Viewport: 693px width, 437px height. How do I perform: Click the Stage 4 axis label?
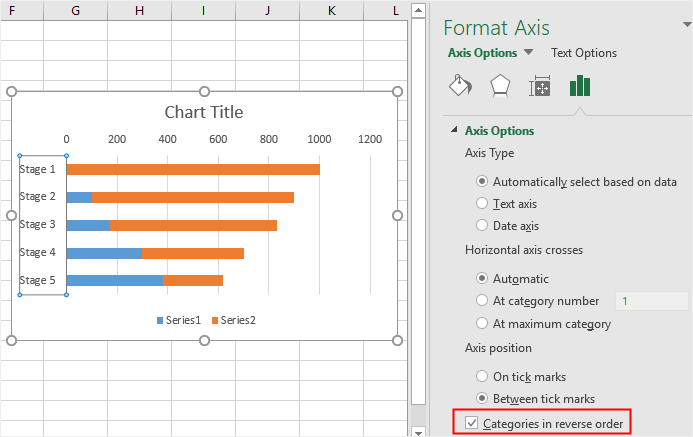coord(38,252)
